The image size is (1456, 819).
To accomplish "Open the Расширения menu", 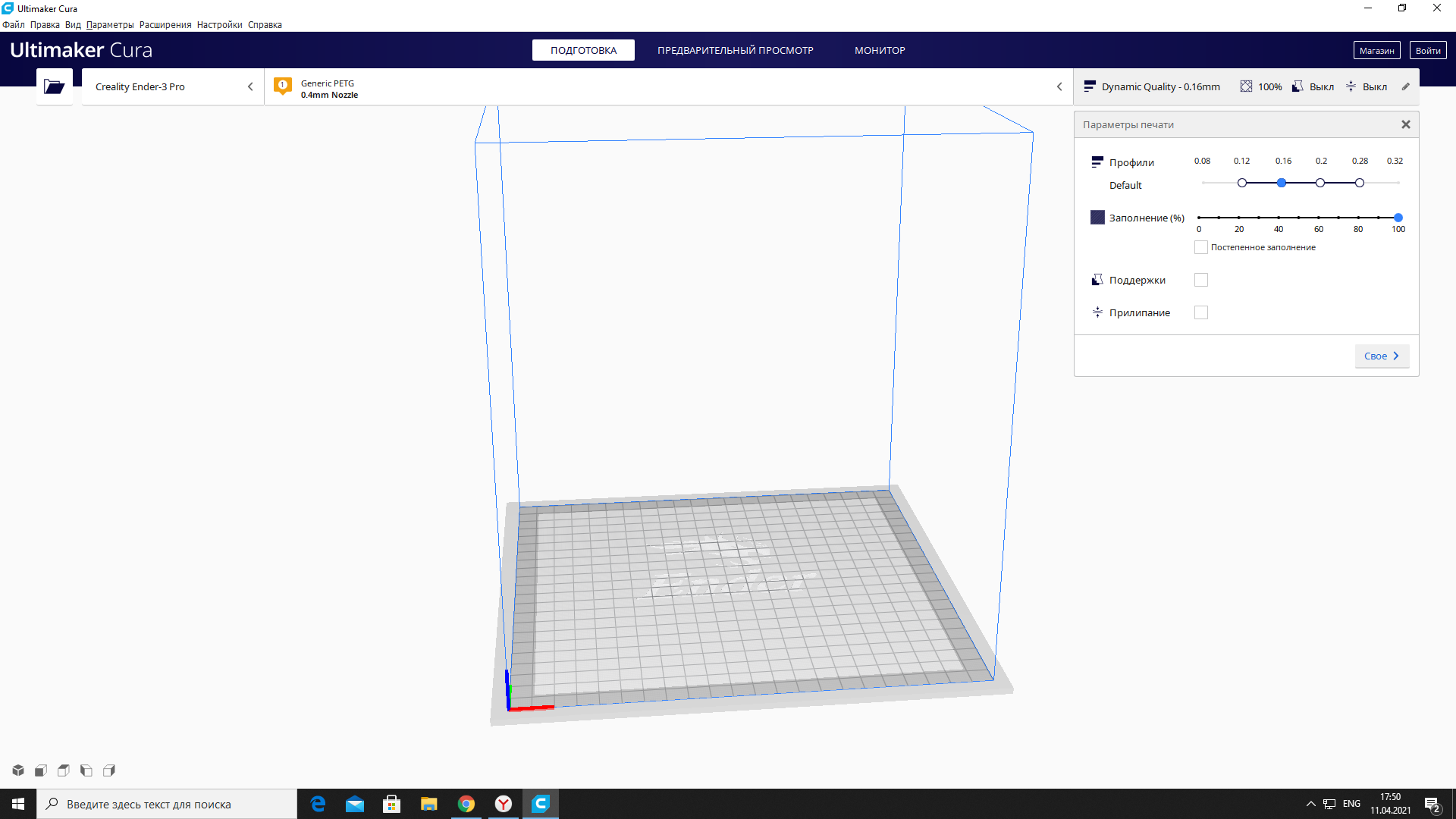I will [x=165, y=25].
